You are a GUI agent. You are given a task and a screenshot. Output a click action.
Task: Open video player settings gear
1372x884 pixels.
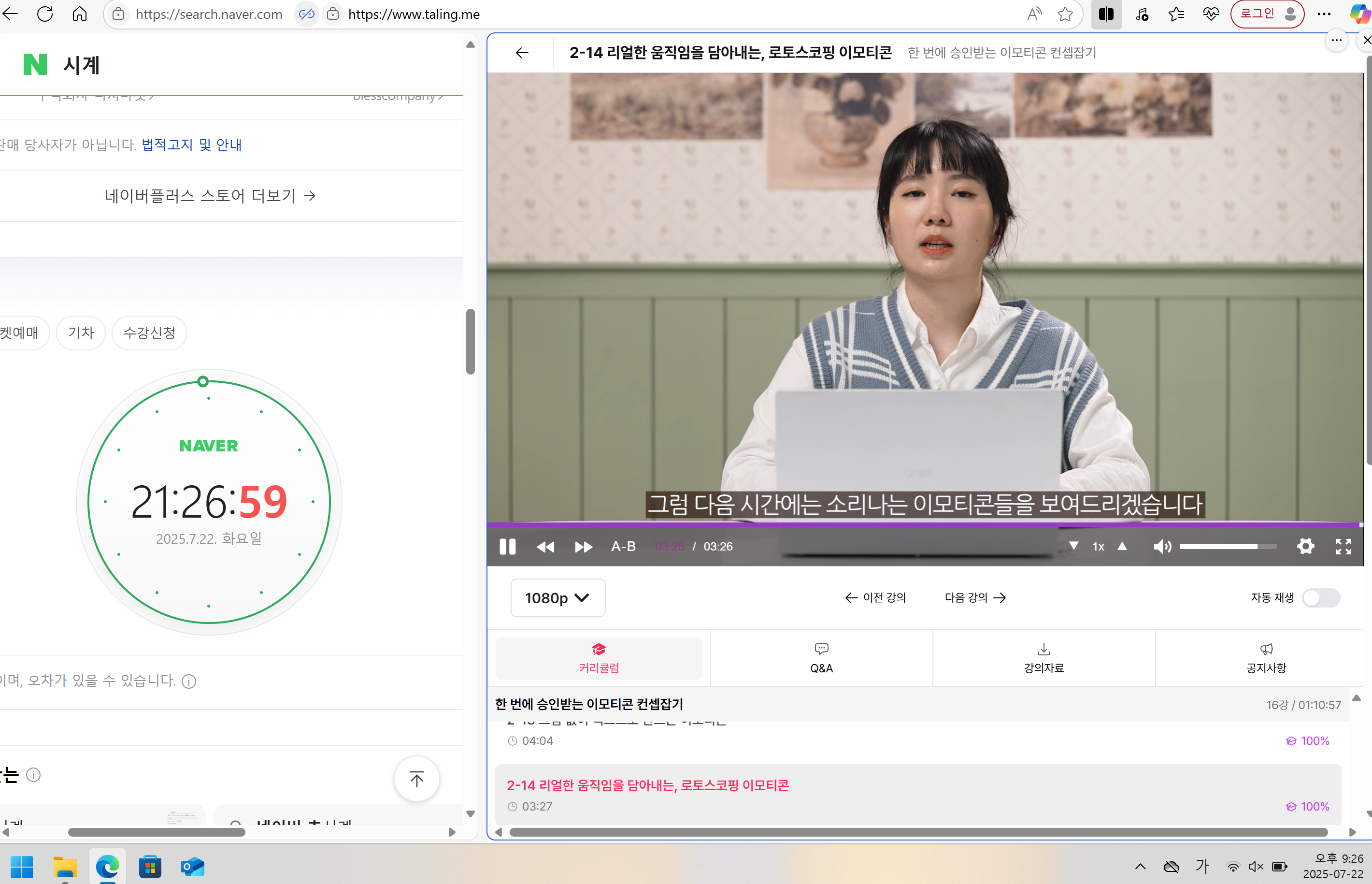1305,547
